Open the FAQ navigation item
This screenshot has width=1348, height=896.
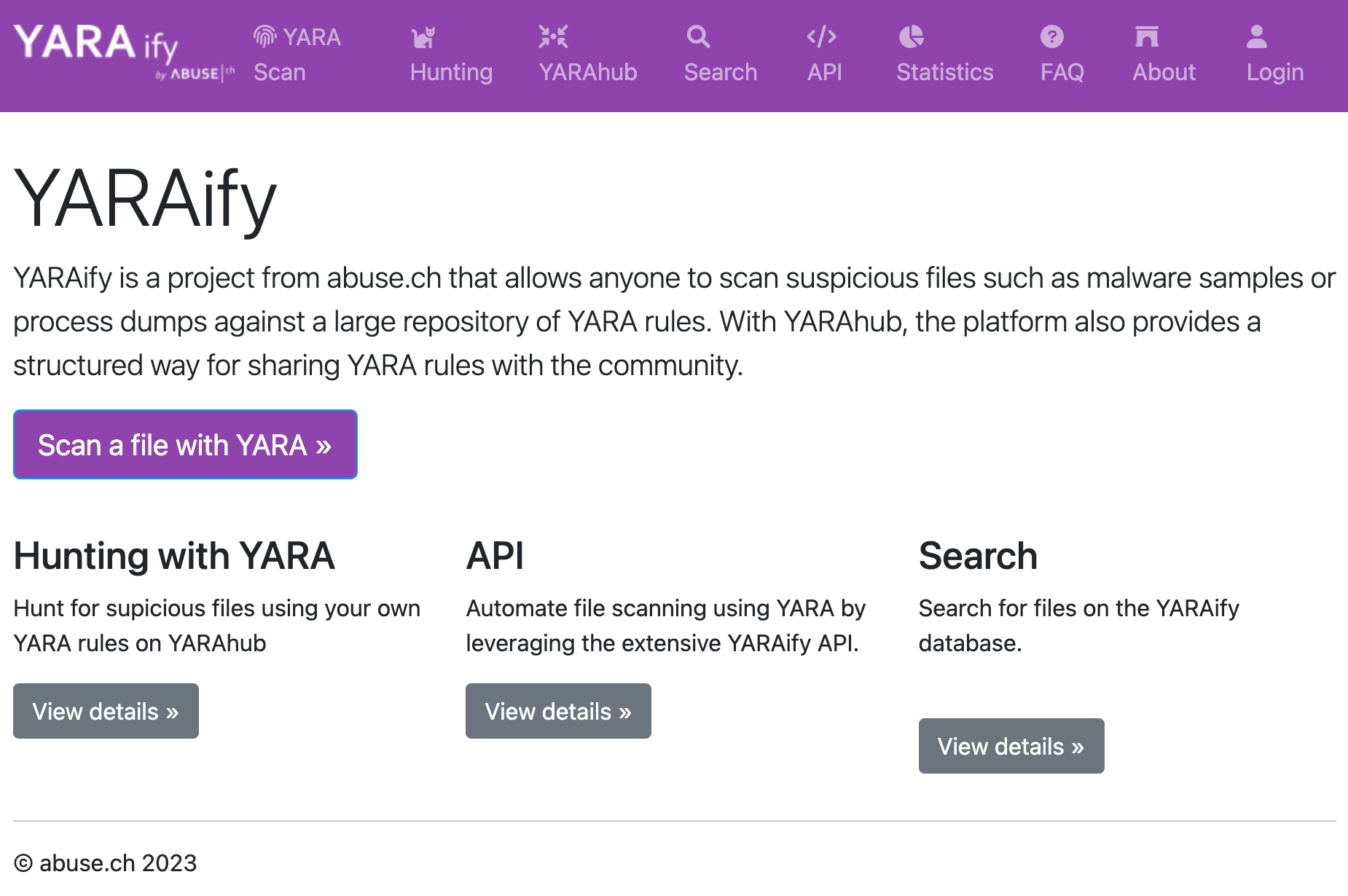pyautogui.click(x=1062, y=55)
